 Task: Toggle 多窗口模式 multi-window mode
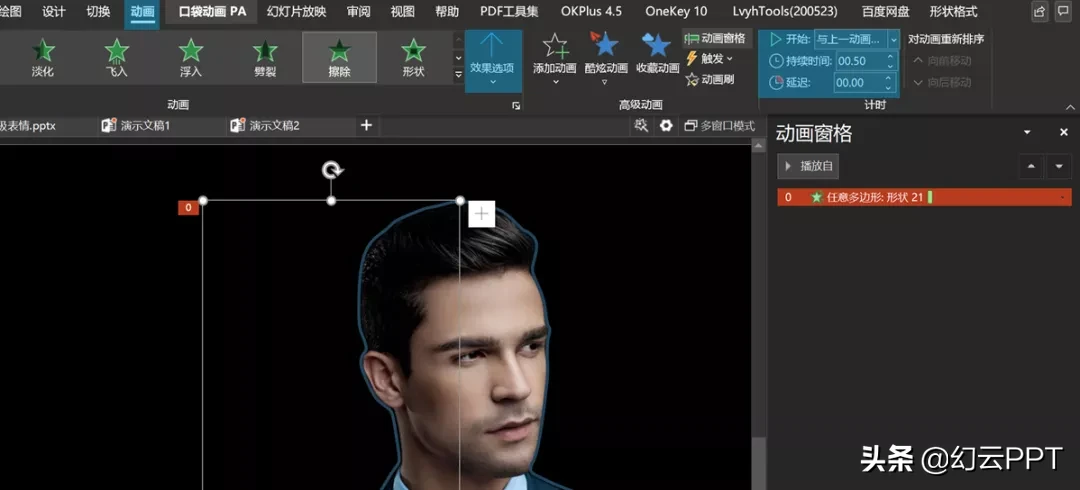tap(719, 126)
